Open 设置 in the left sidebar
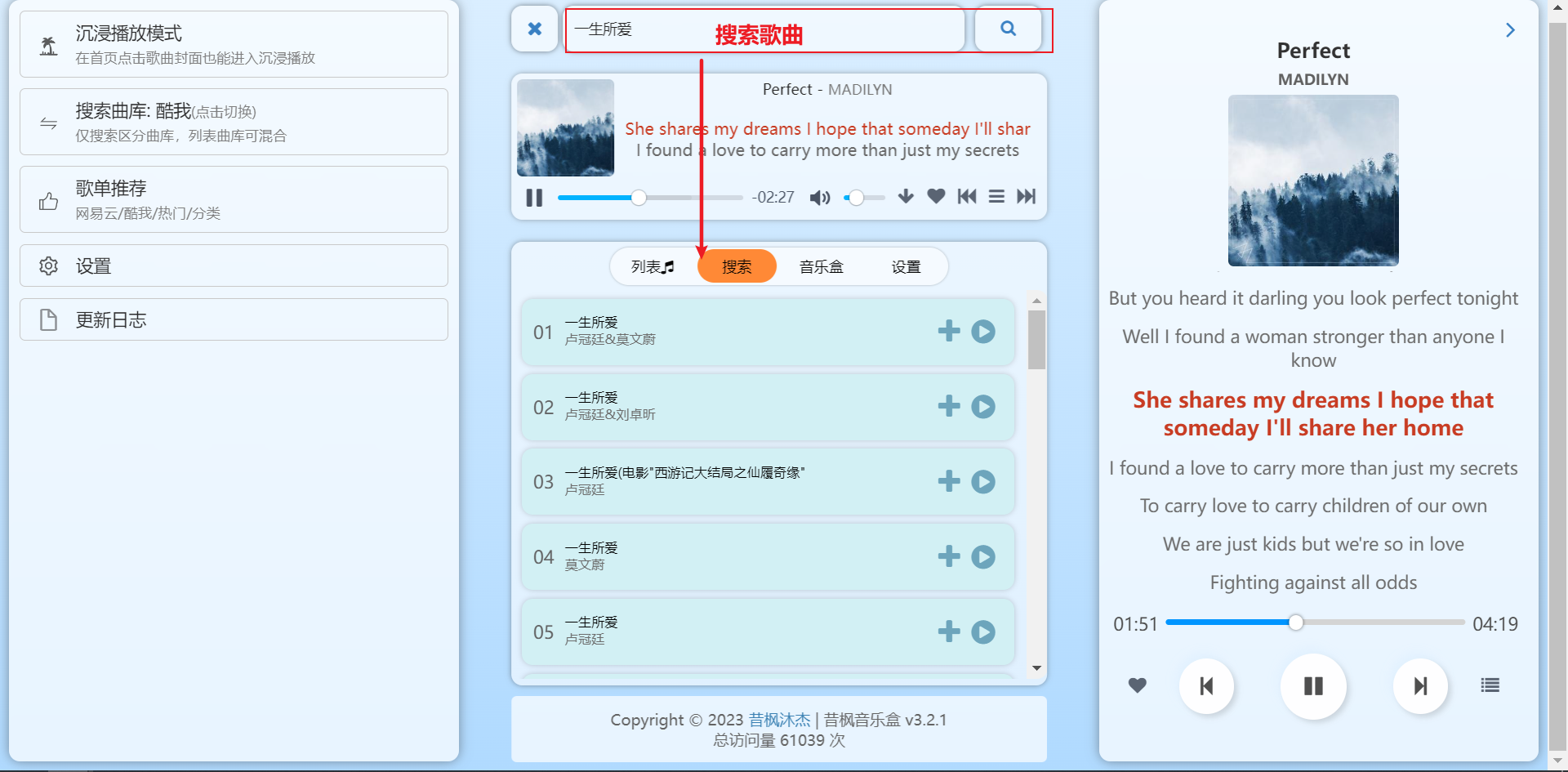This screenshot has width=1568, height=772. tap(234, 266)
